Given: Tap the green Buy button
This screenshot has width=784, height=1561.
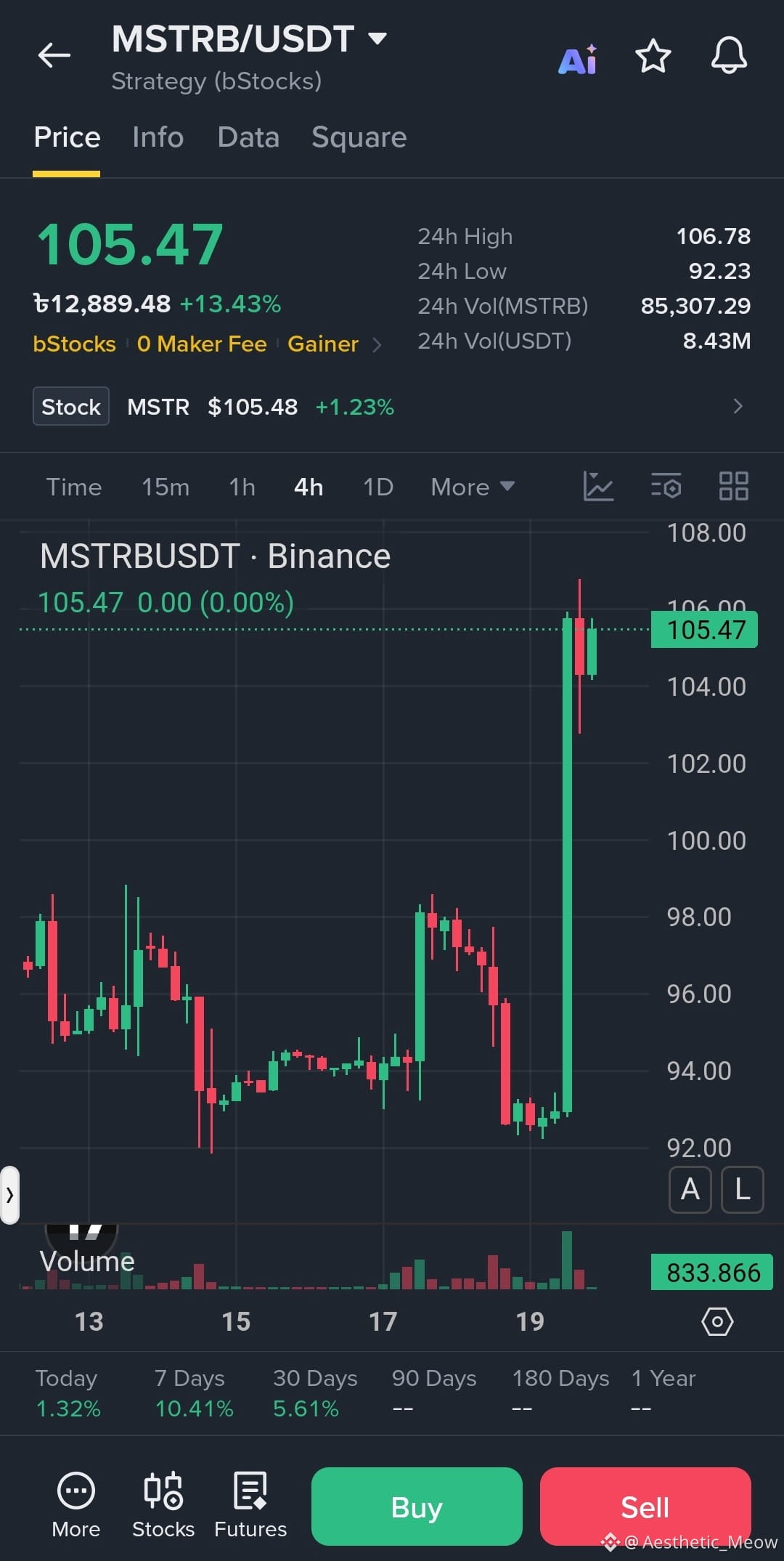Looking at the screenshot, I should [x=417, y=1507].
